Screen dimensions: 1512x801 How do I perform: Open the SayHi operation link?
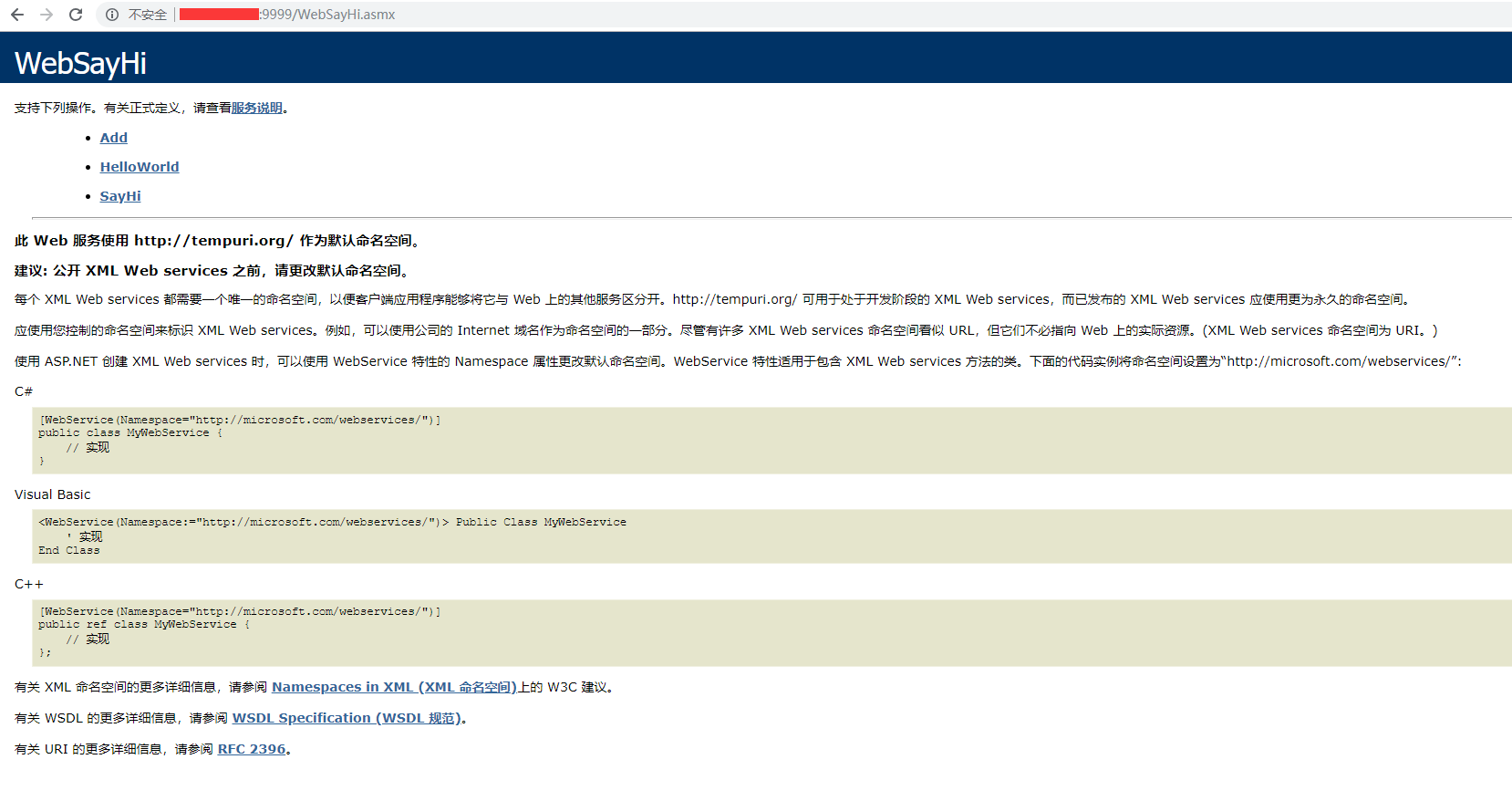tap(120, 196)
